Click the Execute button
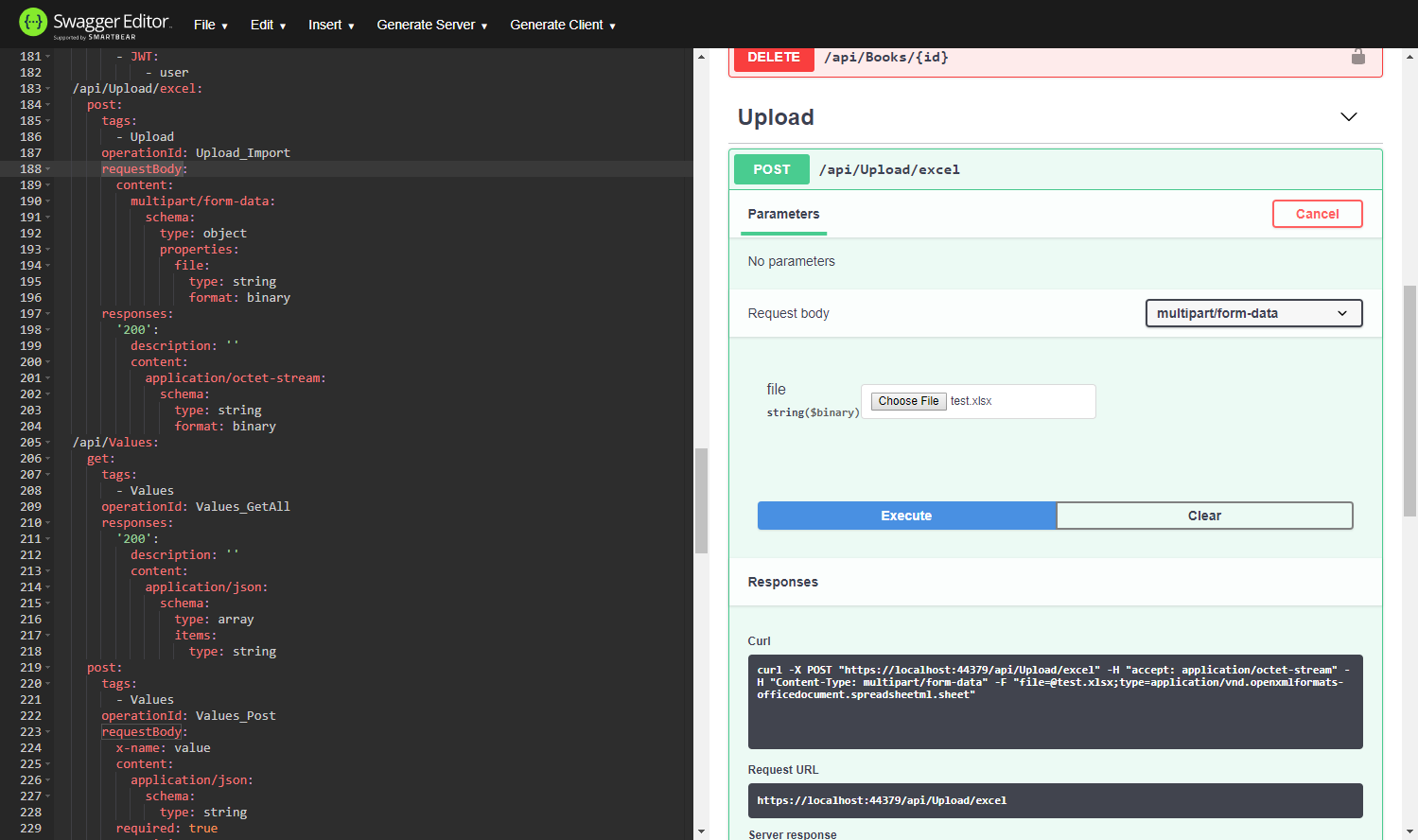The width and height of the screenshot is (1418, 840). (906, 516)
